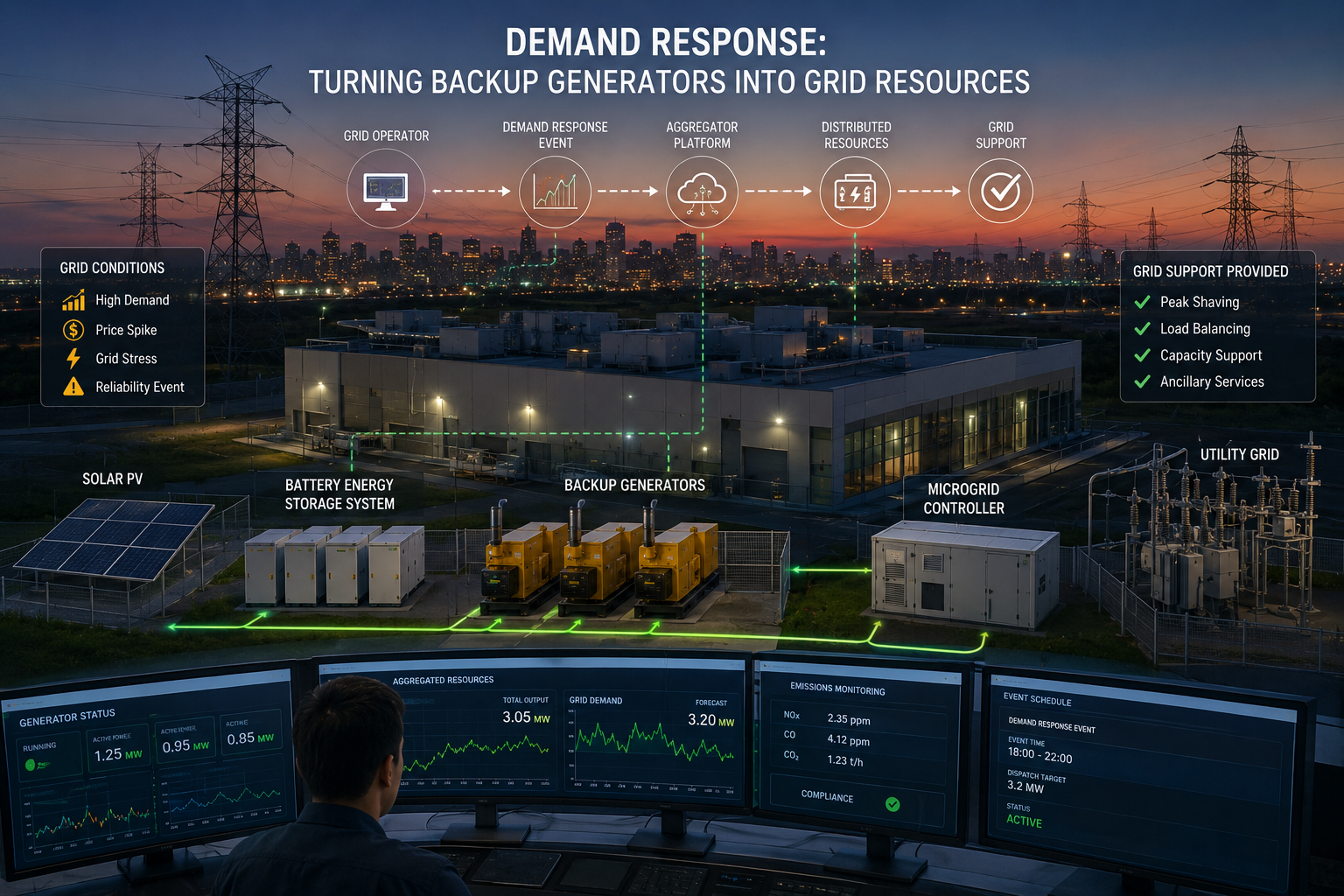Image resolution: width=1344 pixels, height=896 pixels.
Task: Click the 1.25 MW active power readout
Action: 118,754
